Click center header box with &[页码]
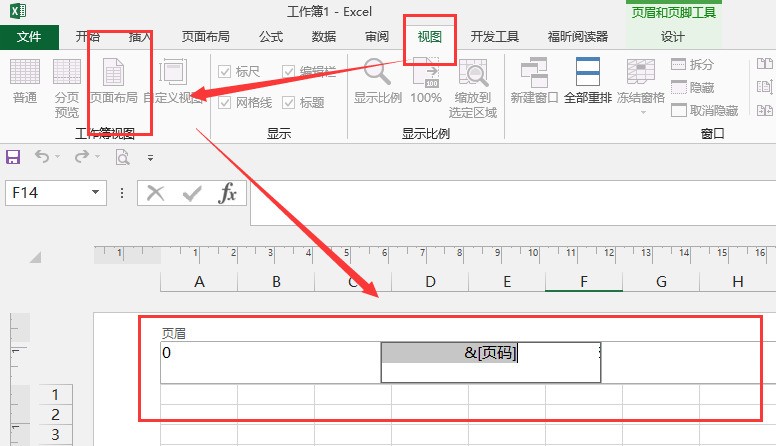Viewport: 776px width, 446px height. (490, 362)
